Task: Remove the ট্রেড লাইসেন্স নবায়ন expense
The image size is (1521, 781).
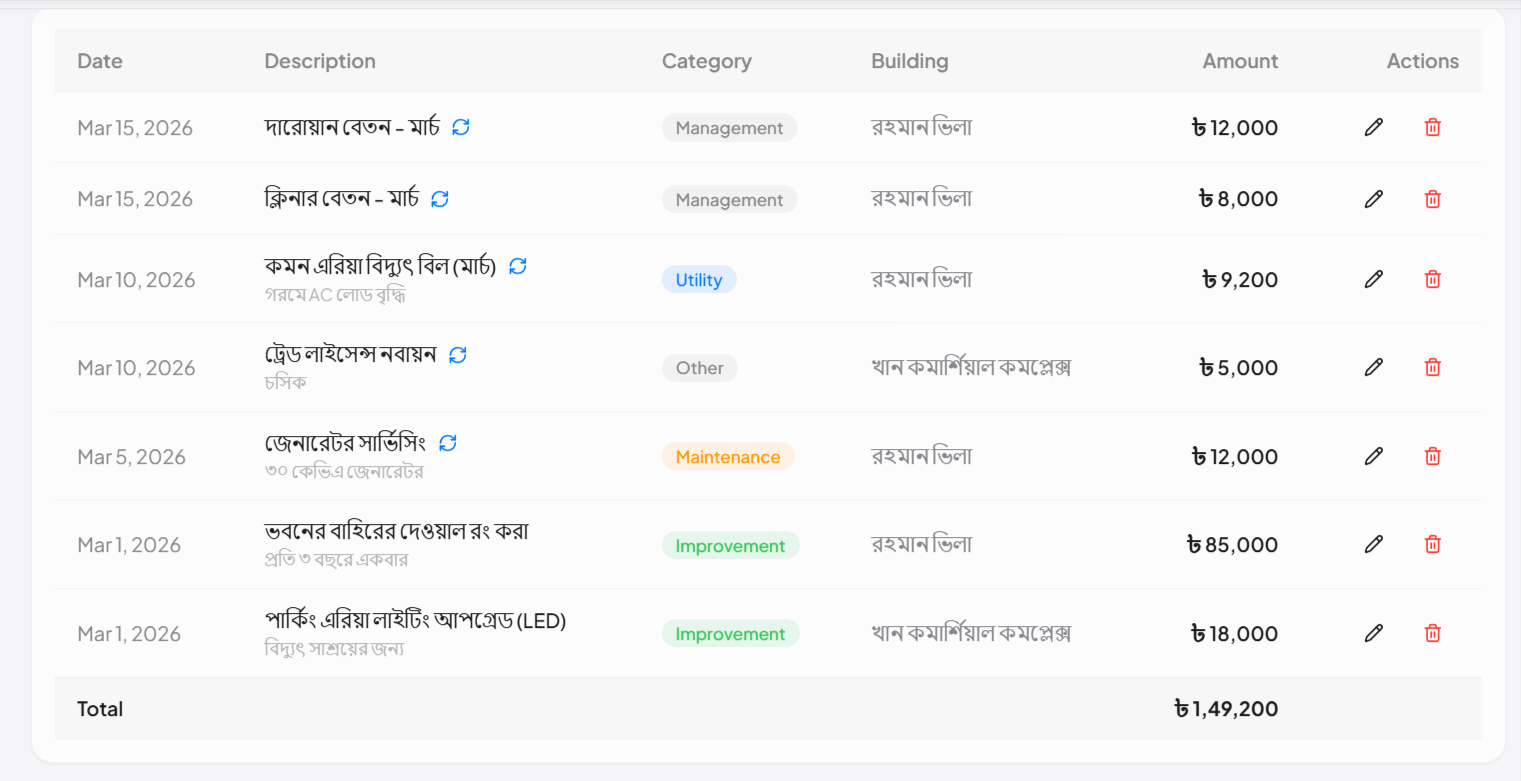Action: (1432, 367)
